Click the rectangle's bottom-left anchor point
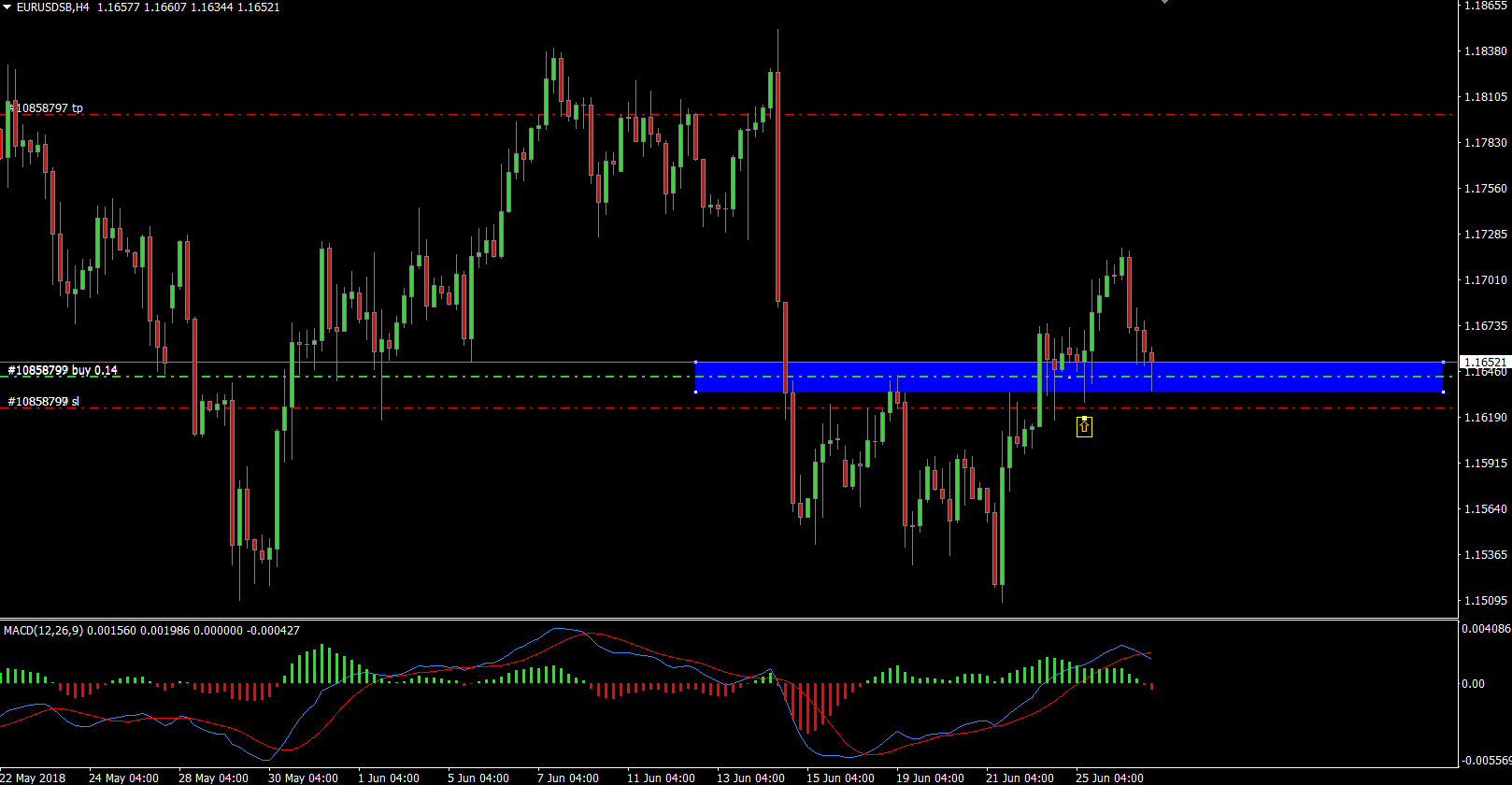This screenshot has height=785, width=1512. click(695, 392)
